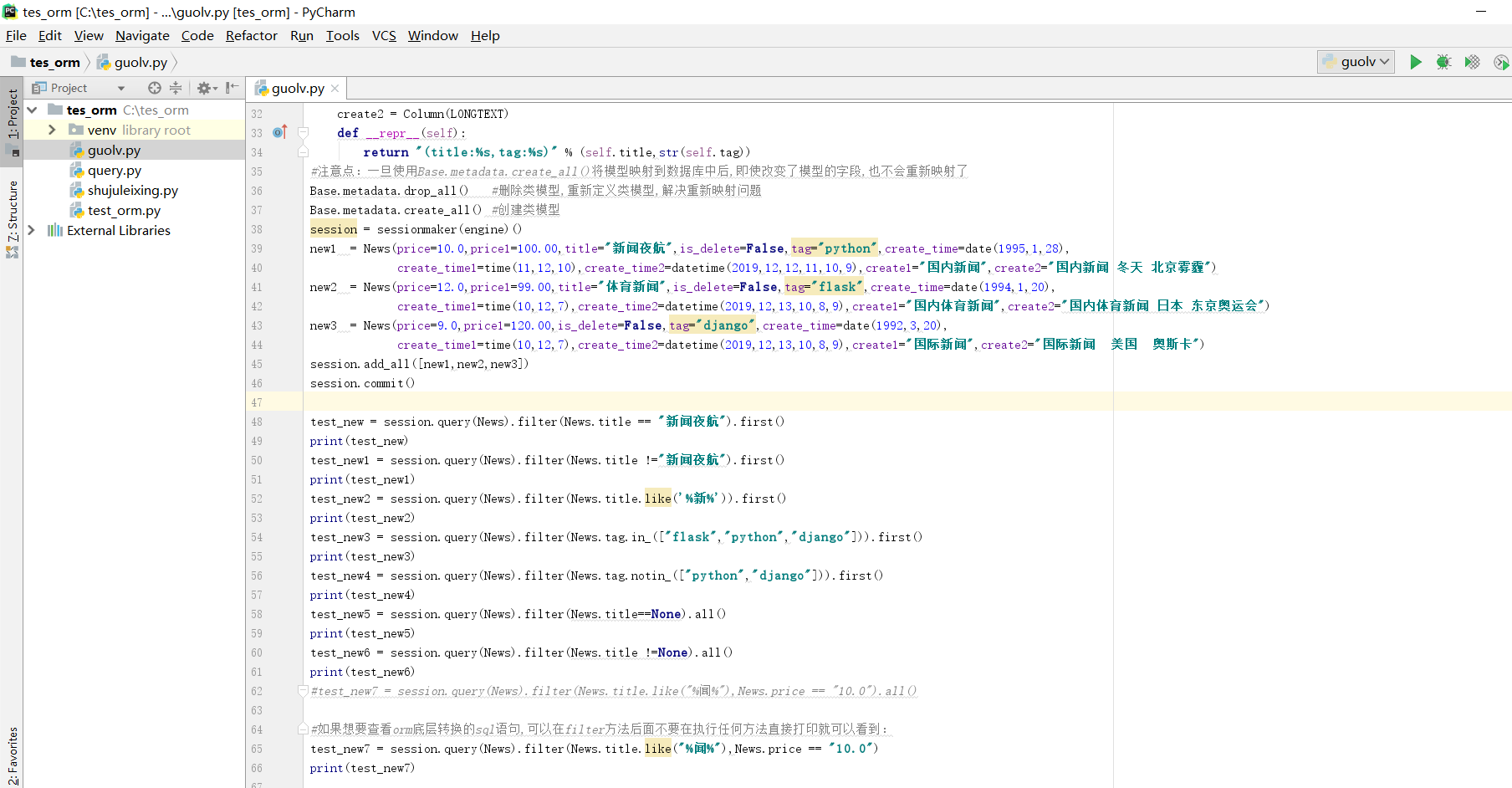Viewport: 1512px width, 788px height.
Task: Open the guolv run configuration dropdown
Action: pos(1356,62)
